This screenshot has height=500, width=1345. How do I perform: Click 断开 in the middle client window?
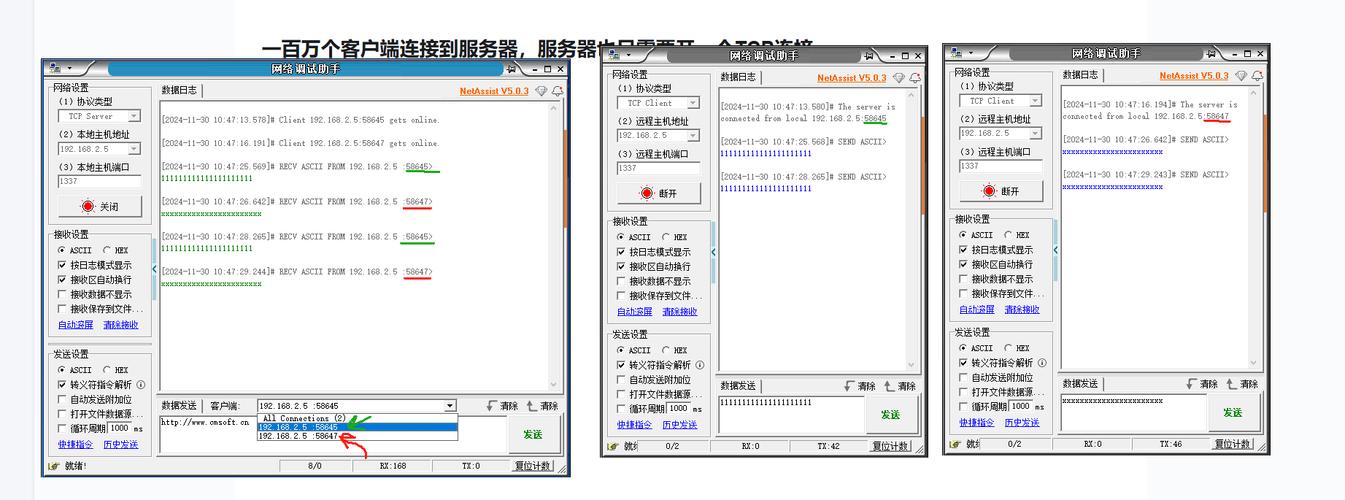click(x=657, y=193)
